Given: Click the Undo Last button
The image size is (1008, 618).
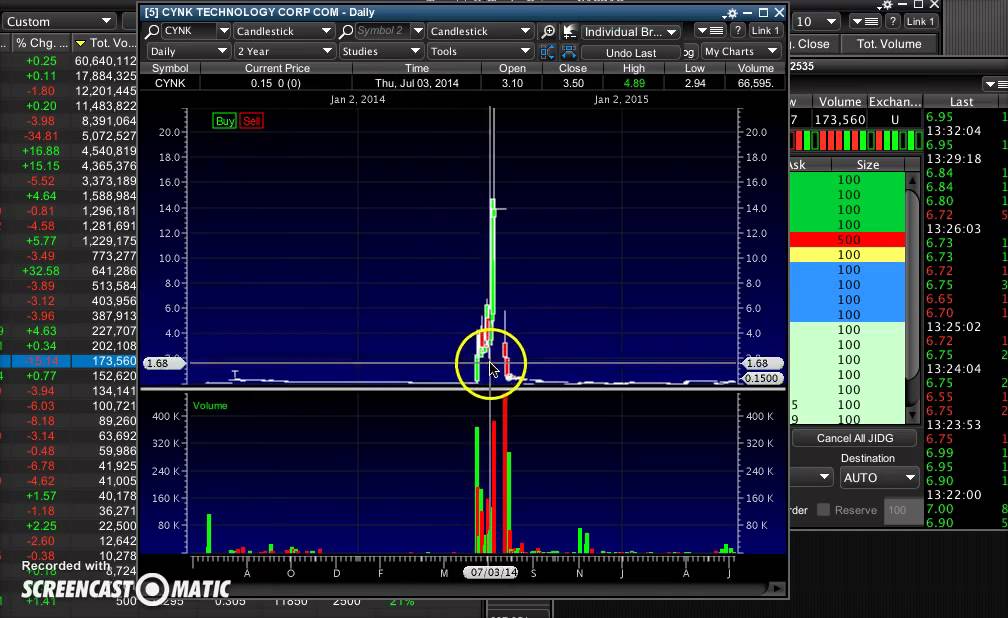Looking at the screenshot, I should (x=631, y=53).
